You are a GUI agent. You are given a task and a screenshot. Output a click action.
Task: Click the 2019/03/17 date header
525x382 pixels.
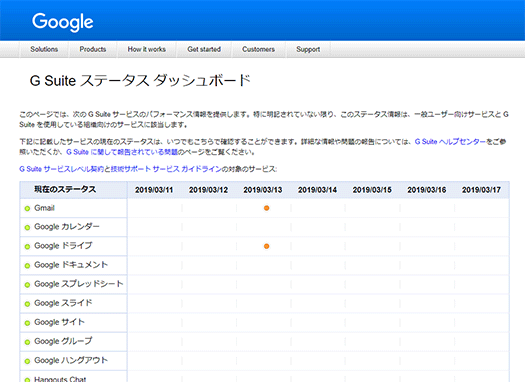pos(481,190)
